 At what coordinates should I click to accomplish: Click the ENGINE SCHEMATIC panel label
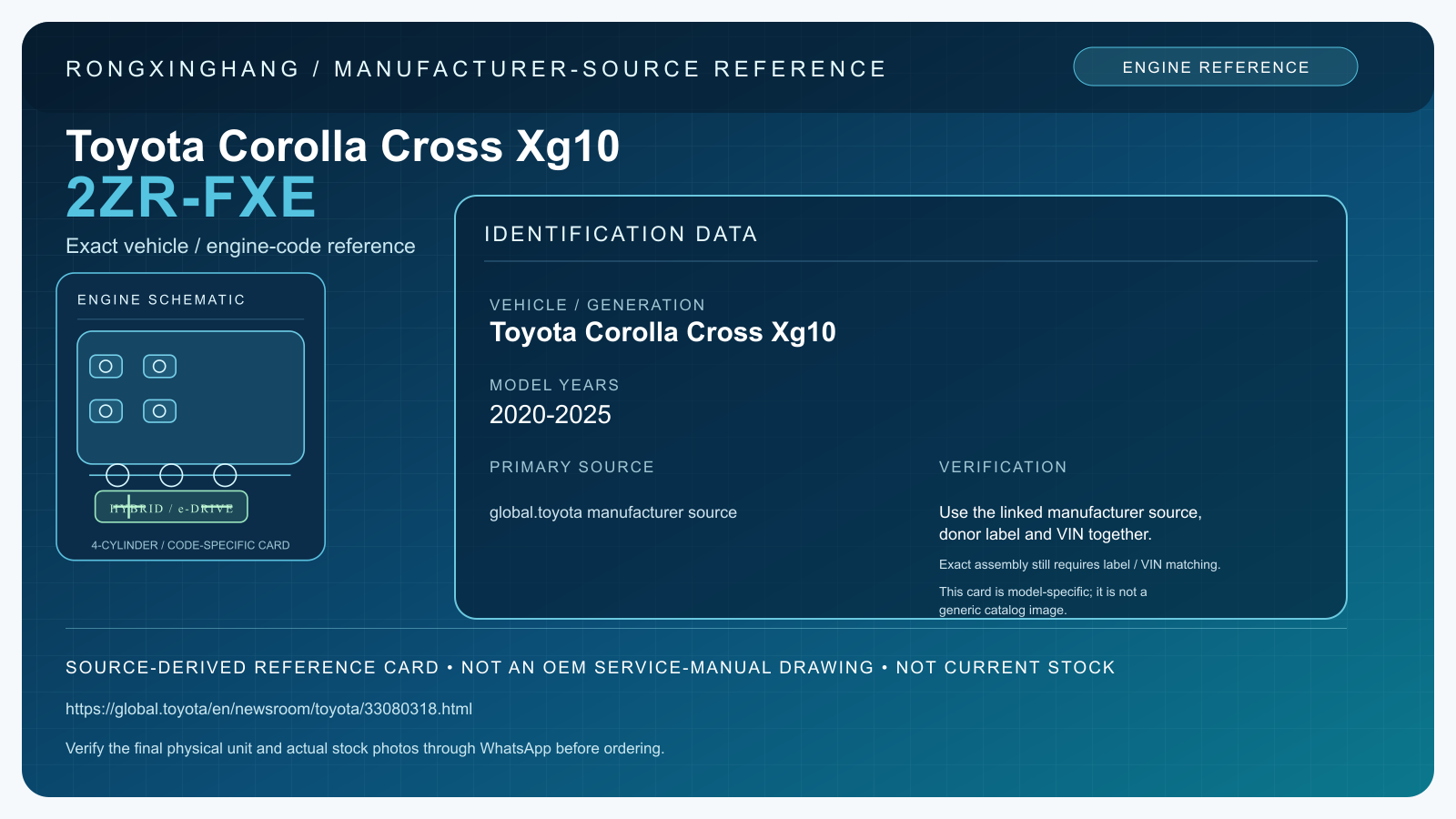tap(161, 299)
